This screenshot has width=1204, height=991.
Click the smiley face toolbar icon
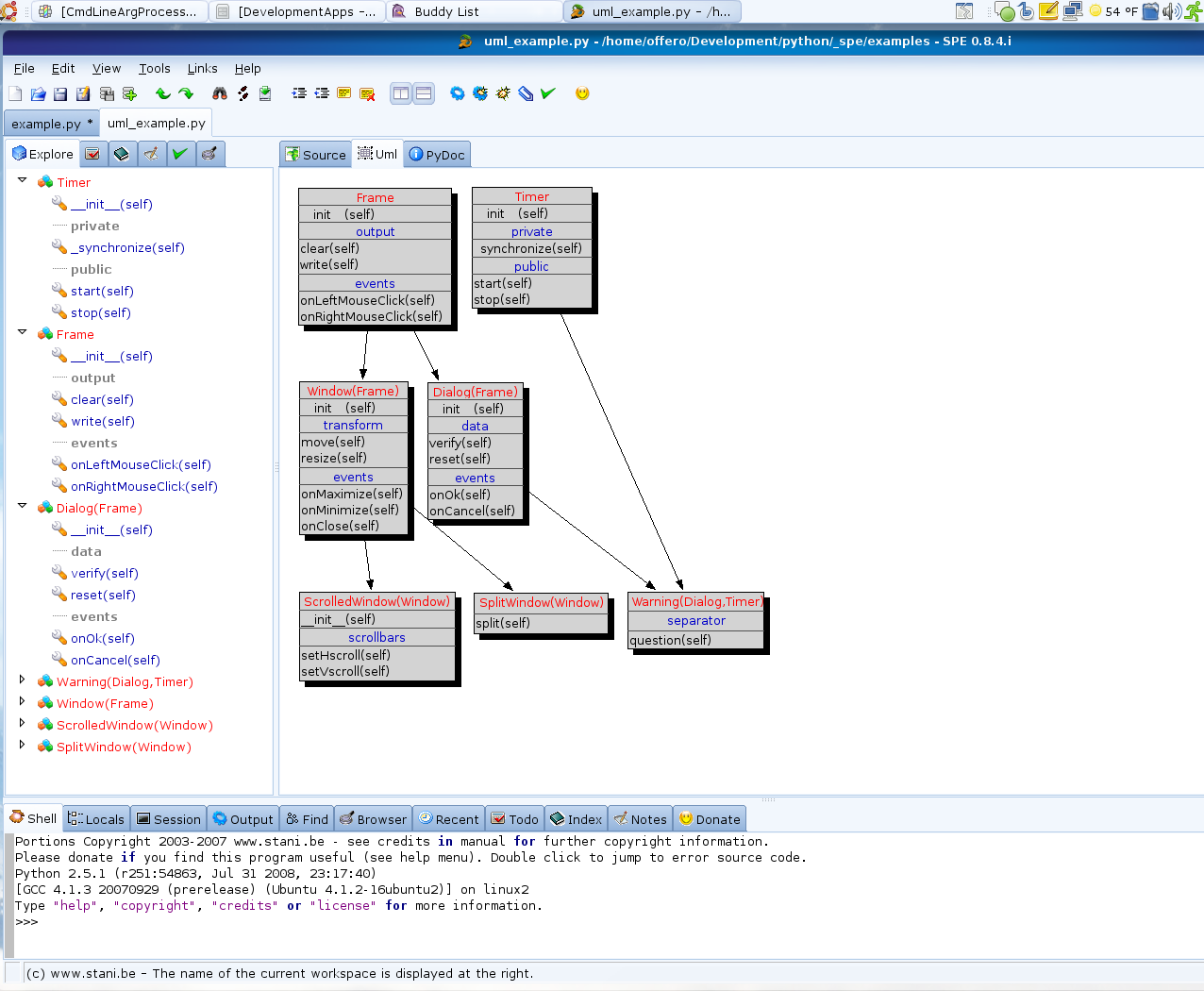[x=582, y=93]
